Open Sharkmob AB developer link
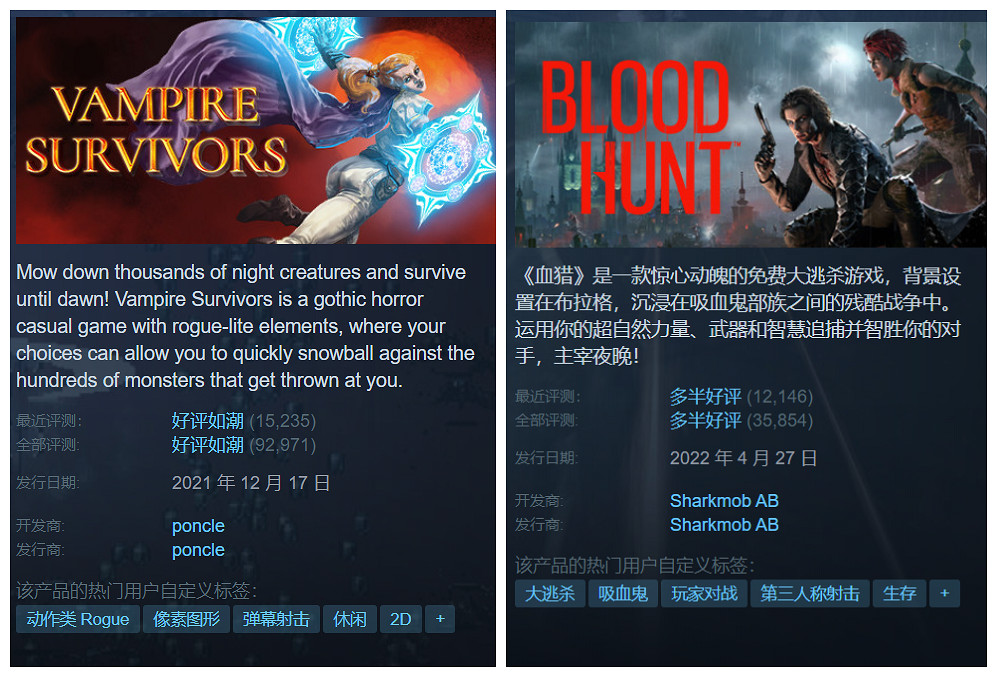The image size is (997, 677). pyautogui.click(x=724, y=501)
